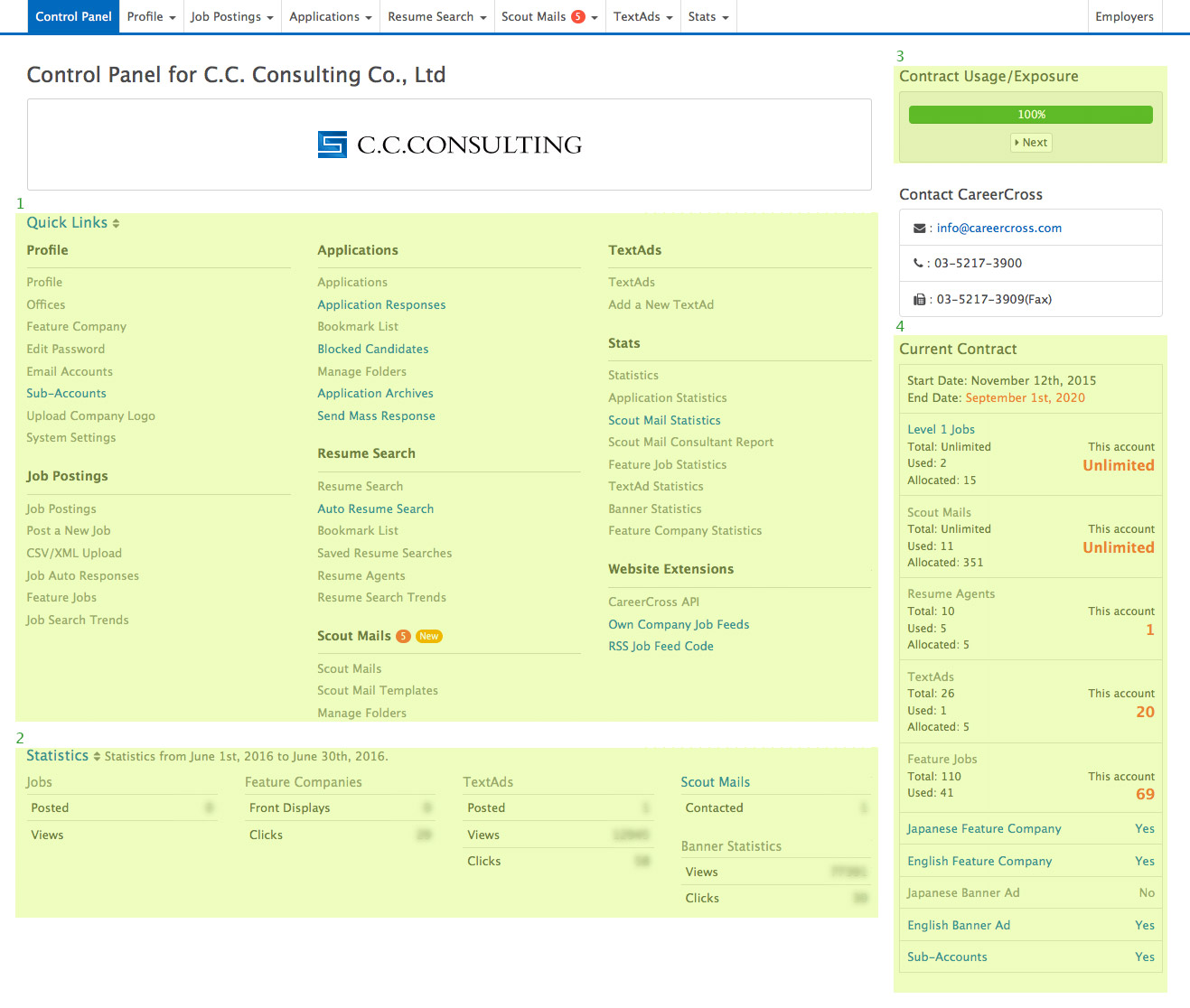
Task: Click the Scout Mails heading in Statistics
Action: click(715, 782)
